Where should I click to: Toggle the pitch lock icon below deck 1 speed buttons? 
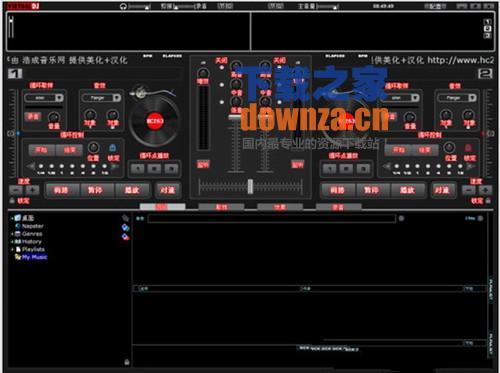[12, 200]
